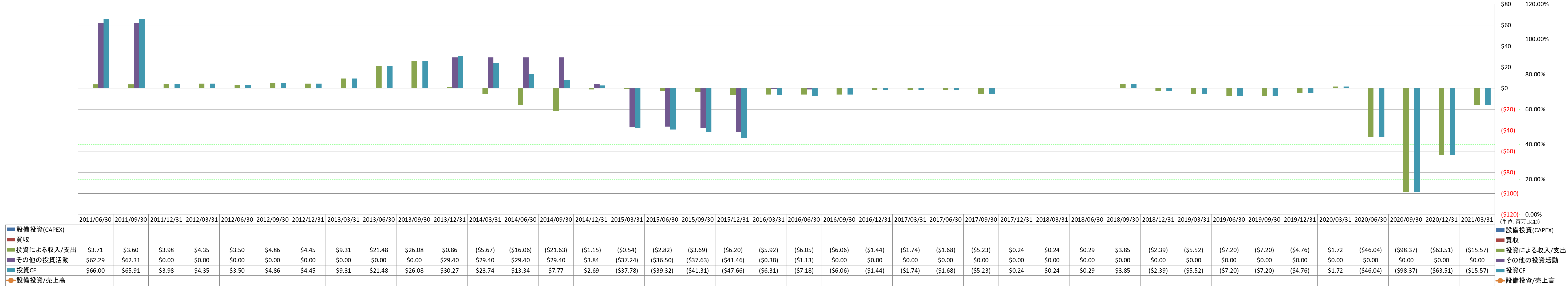This screenshot has width=1568, height=286.
Task: Select the ($21.63) cell
Action: pyautogui.click(x=556, y=250)
